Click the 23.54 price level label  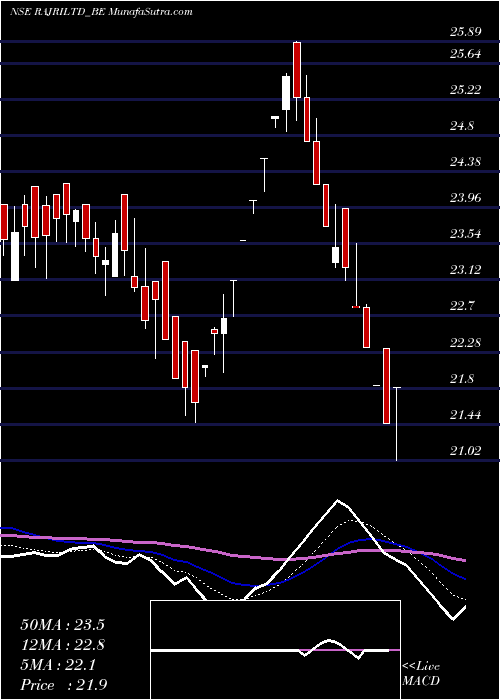(465, 234)
